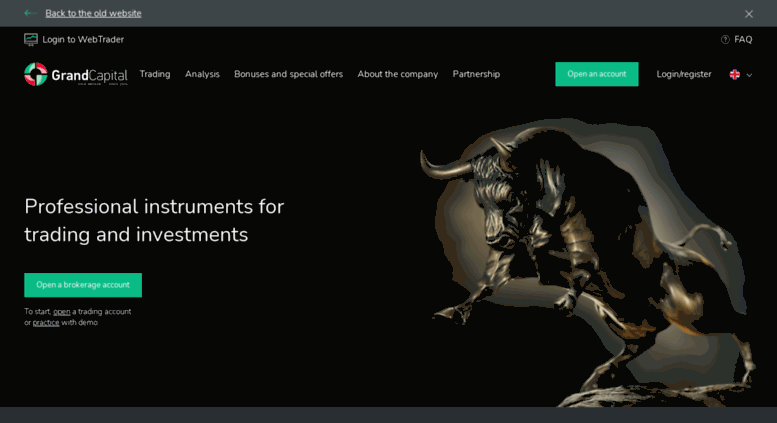The image size is (777, 423).
Task: Expand the language selector chevron
Action: pyautogui.click(x=749, y=75)
